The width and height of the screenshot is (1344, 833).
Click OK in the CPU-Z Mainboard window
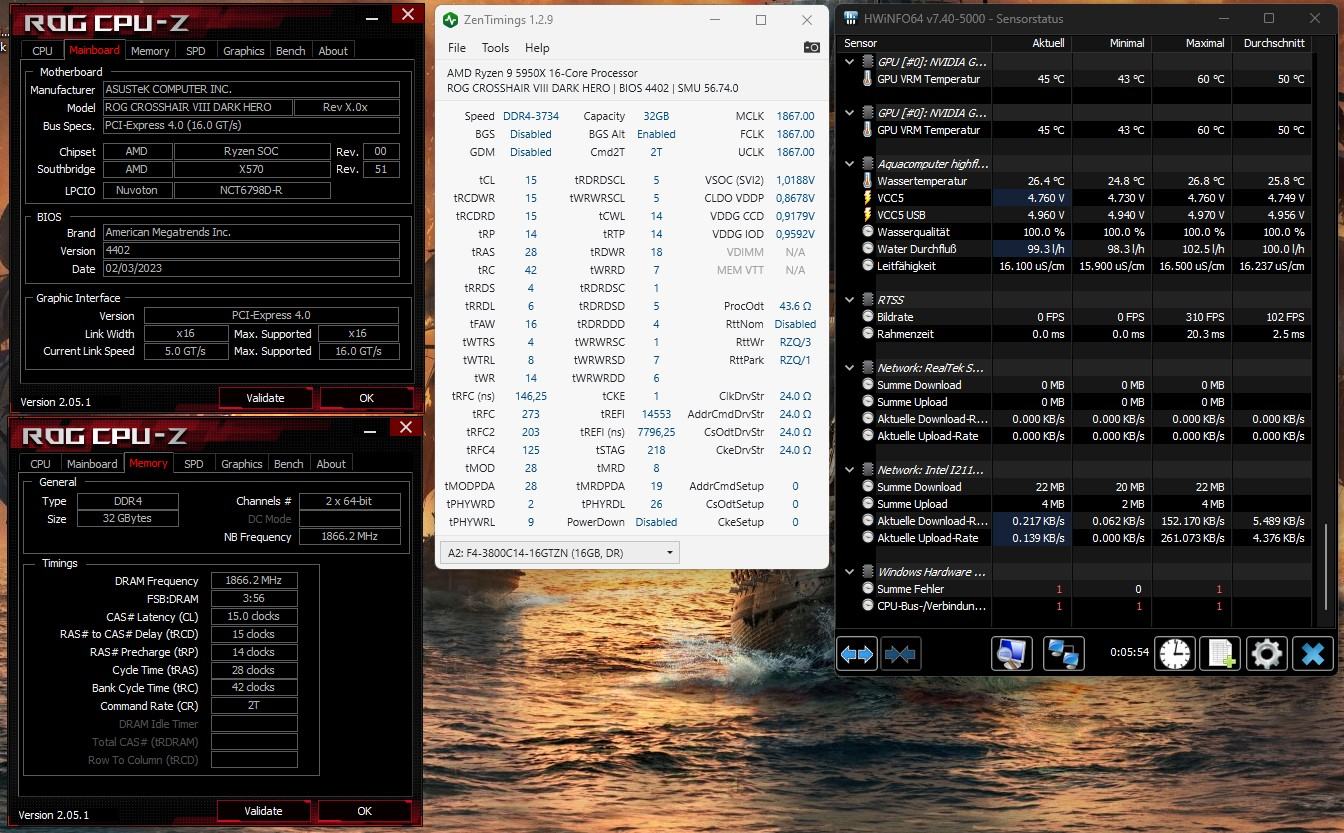[x=366, y=398]
